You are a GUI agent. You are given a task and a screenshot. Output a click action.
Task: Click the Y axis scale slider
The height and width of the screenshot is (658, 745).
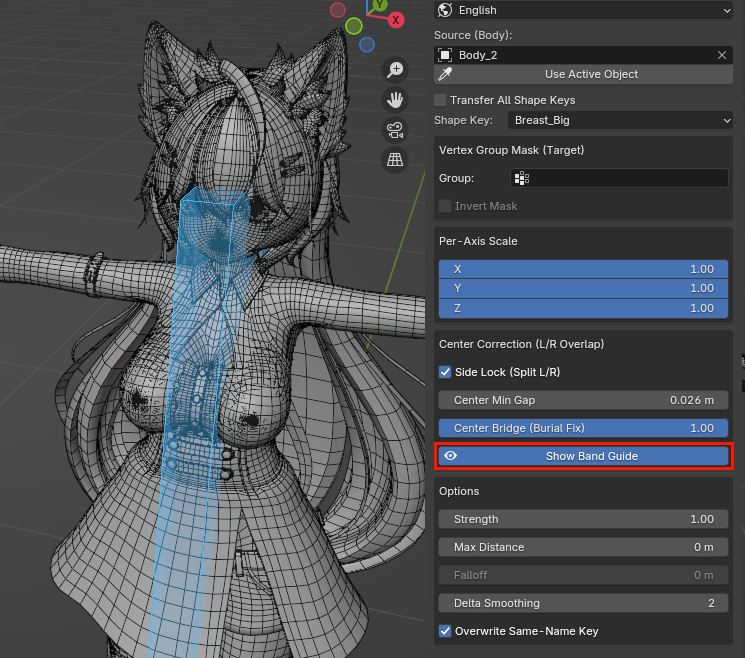(x=583, y=288)
